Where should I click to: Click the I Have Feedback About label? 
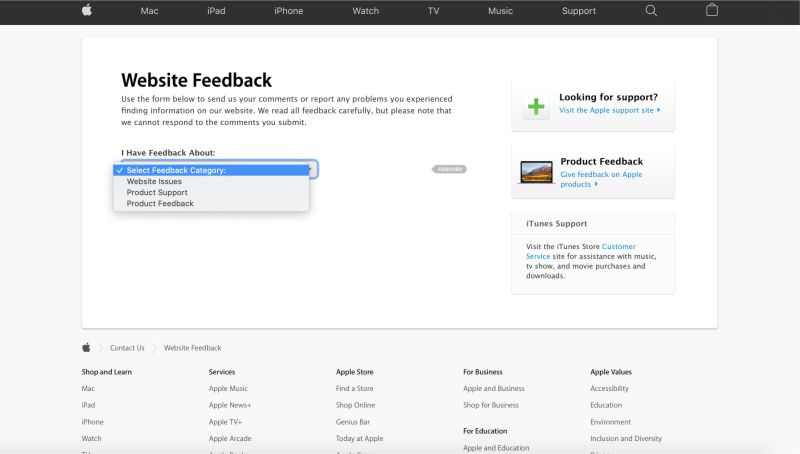tap(168, 153)
